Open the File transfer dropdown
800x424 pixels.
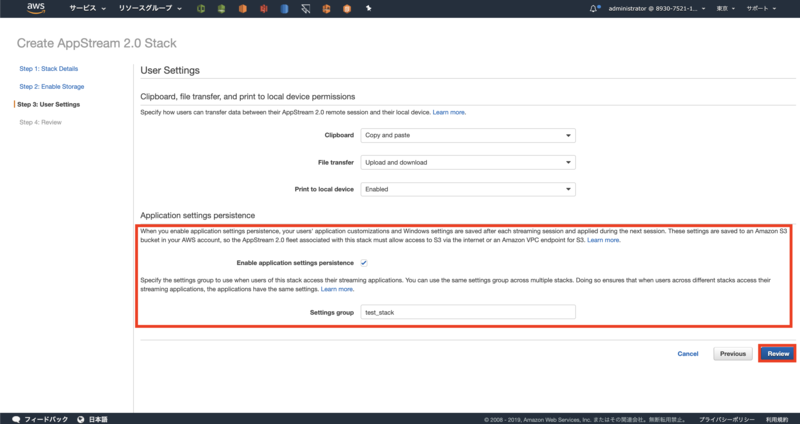pyautogui.click(x=468, y=162)
